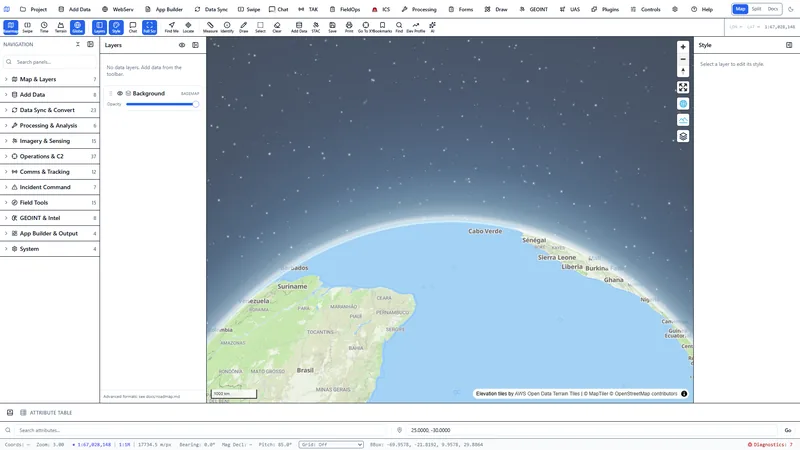Adjust the Background opacity slider

[x=163, y=104]
